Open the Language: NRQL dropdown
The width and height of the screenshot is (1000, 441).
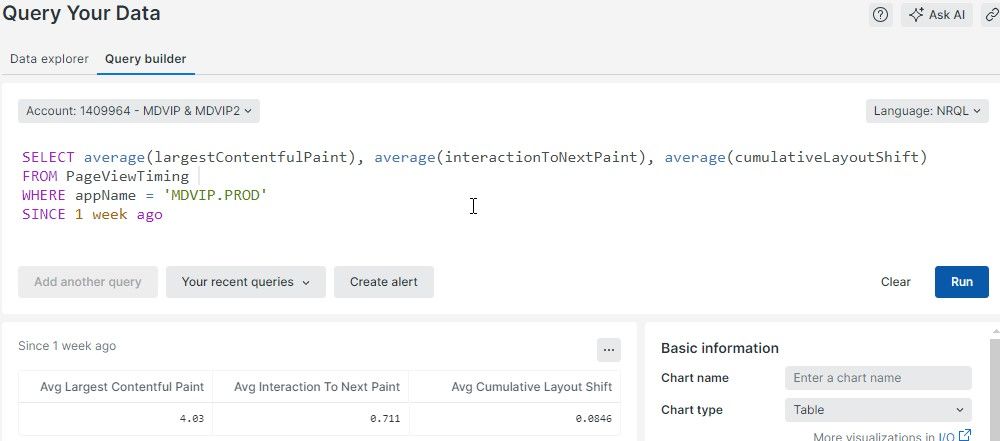927,111
